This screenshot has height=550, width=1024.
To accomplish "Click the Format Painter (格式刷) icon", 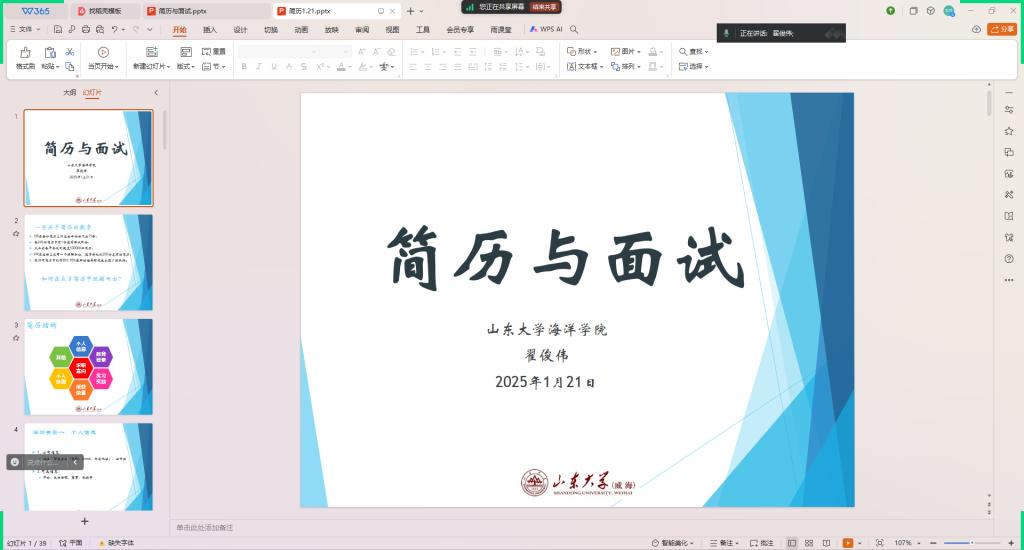I will pyautogui.click(x=24, y=52).
